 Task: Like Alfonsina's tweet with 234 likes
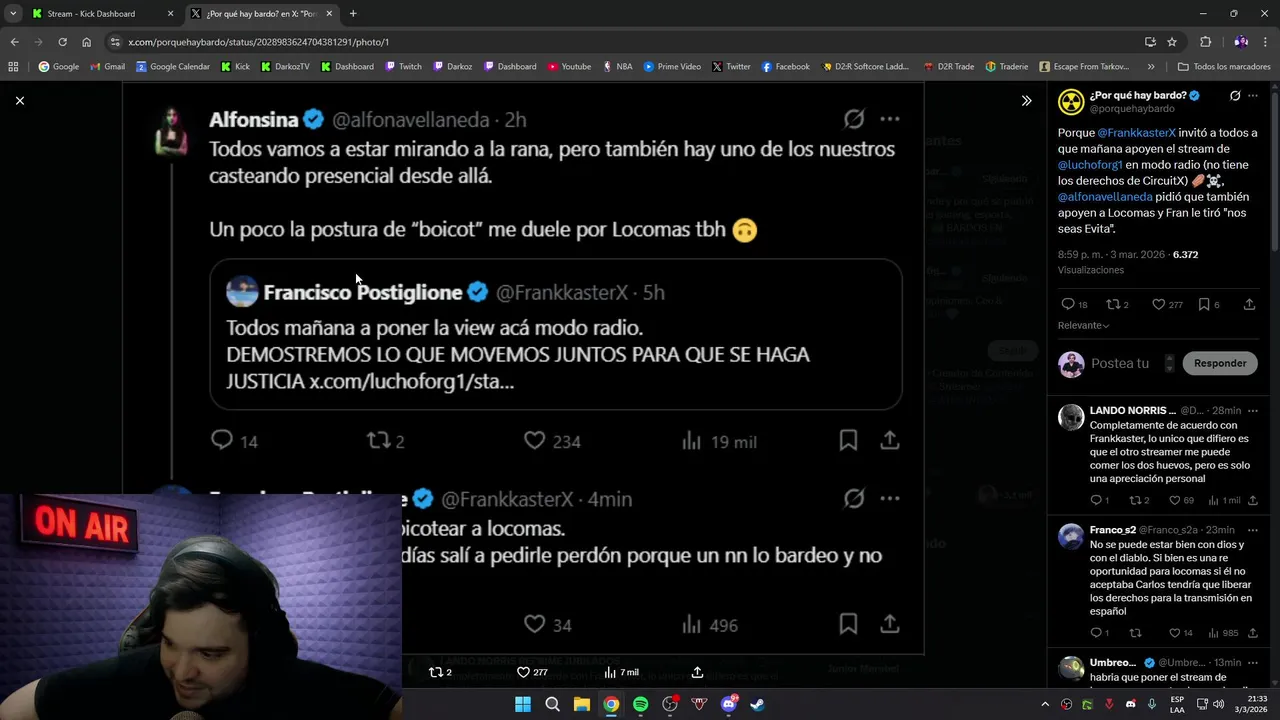click(x=552, y=441)
